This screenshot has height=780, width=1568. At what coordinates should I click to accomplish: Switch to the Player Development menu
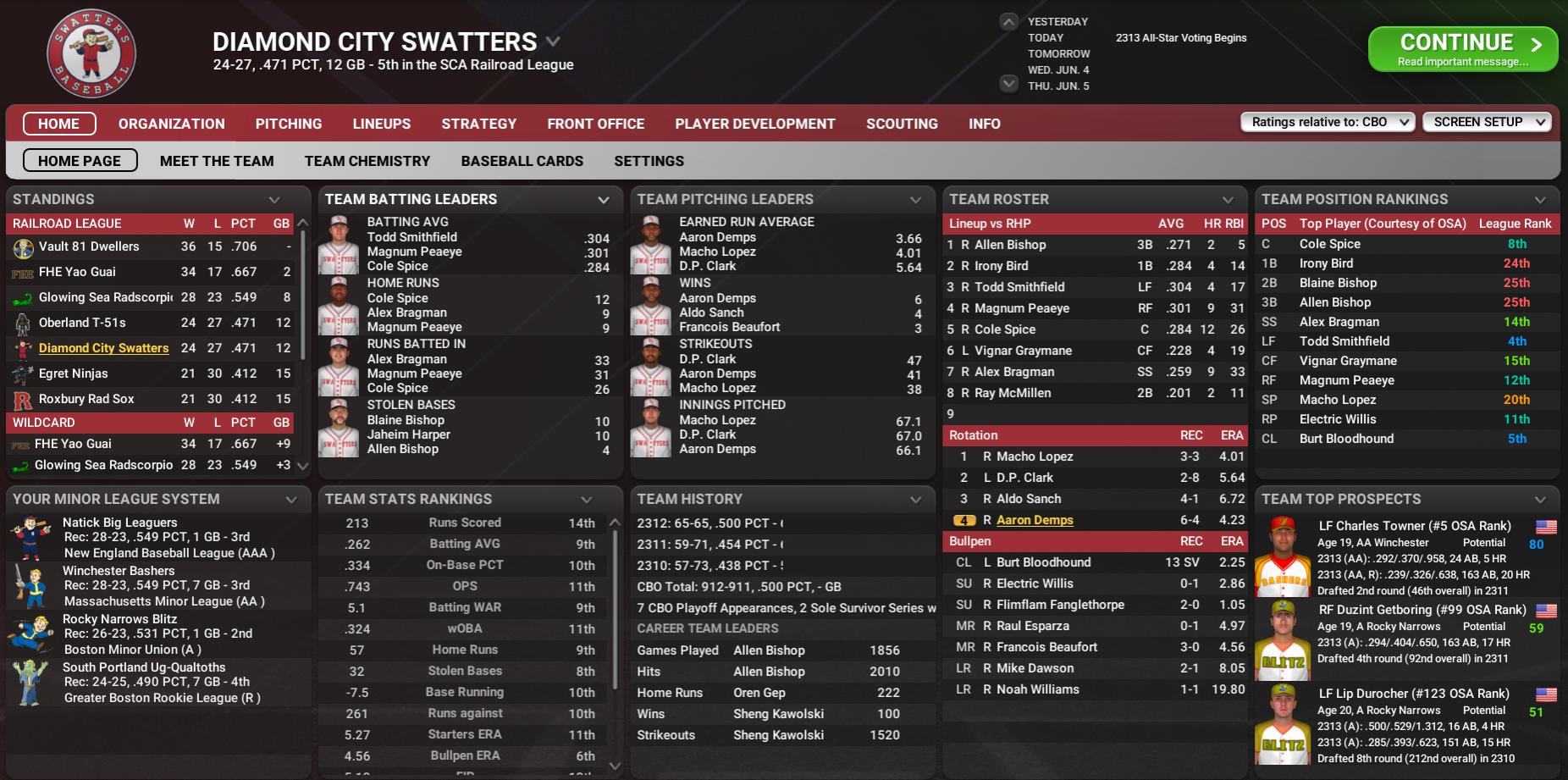[x=754, y=124]
